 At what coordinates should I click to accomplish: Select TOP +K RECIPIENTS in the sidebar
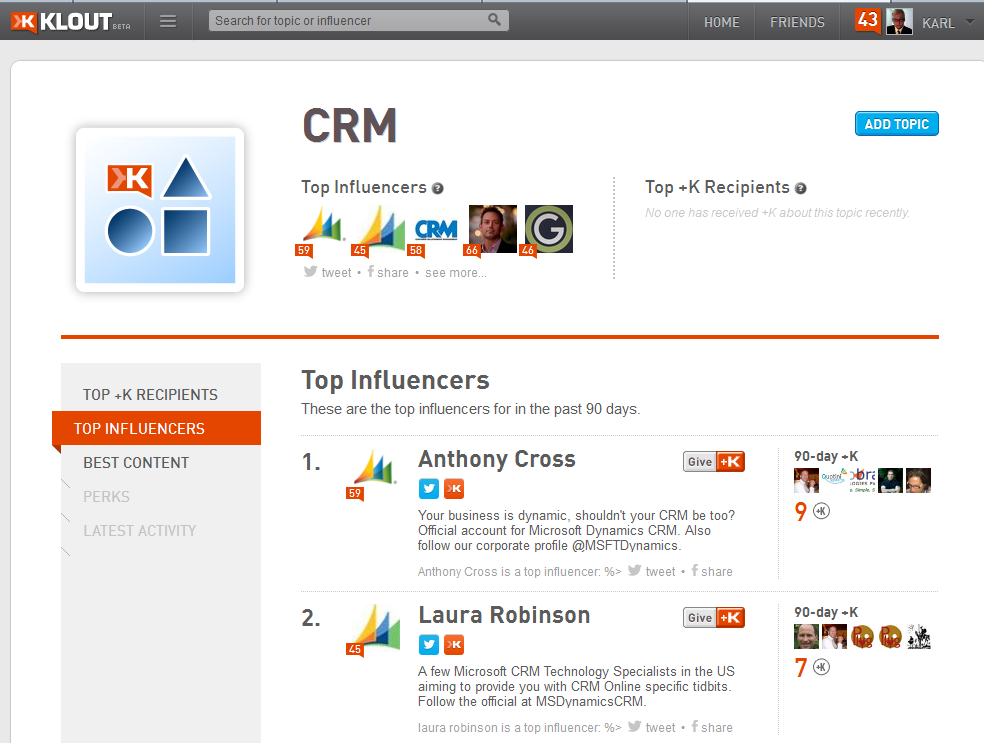(x=151, y=395)
